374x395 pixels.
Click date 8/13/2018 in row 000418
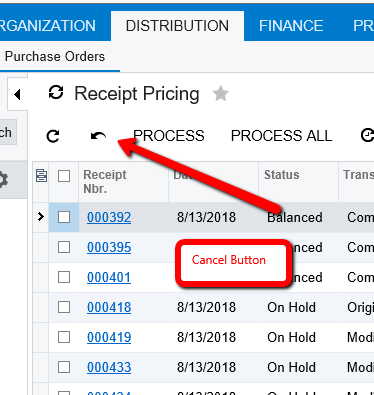pos(206,307)
